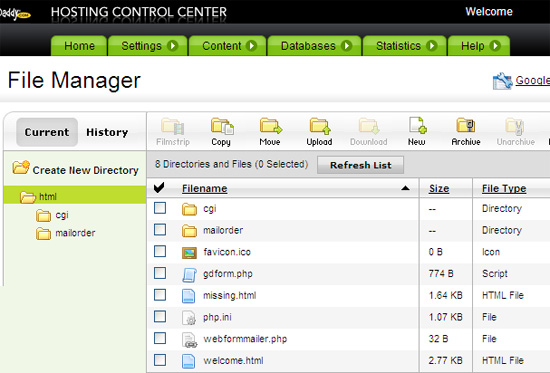Check the box for missing.html
This screenshot has width=550, height=373.
(160, 295)
